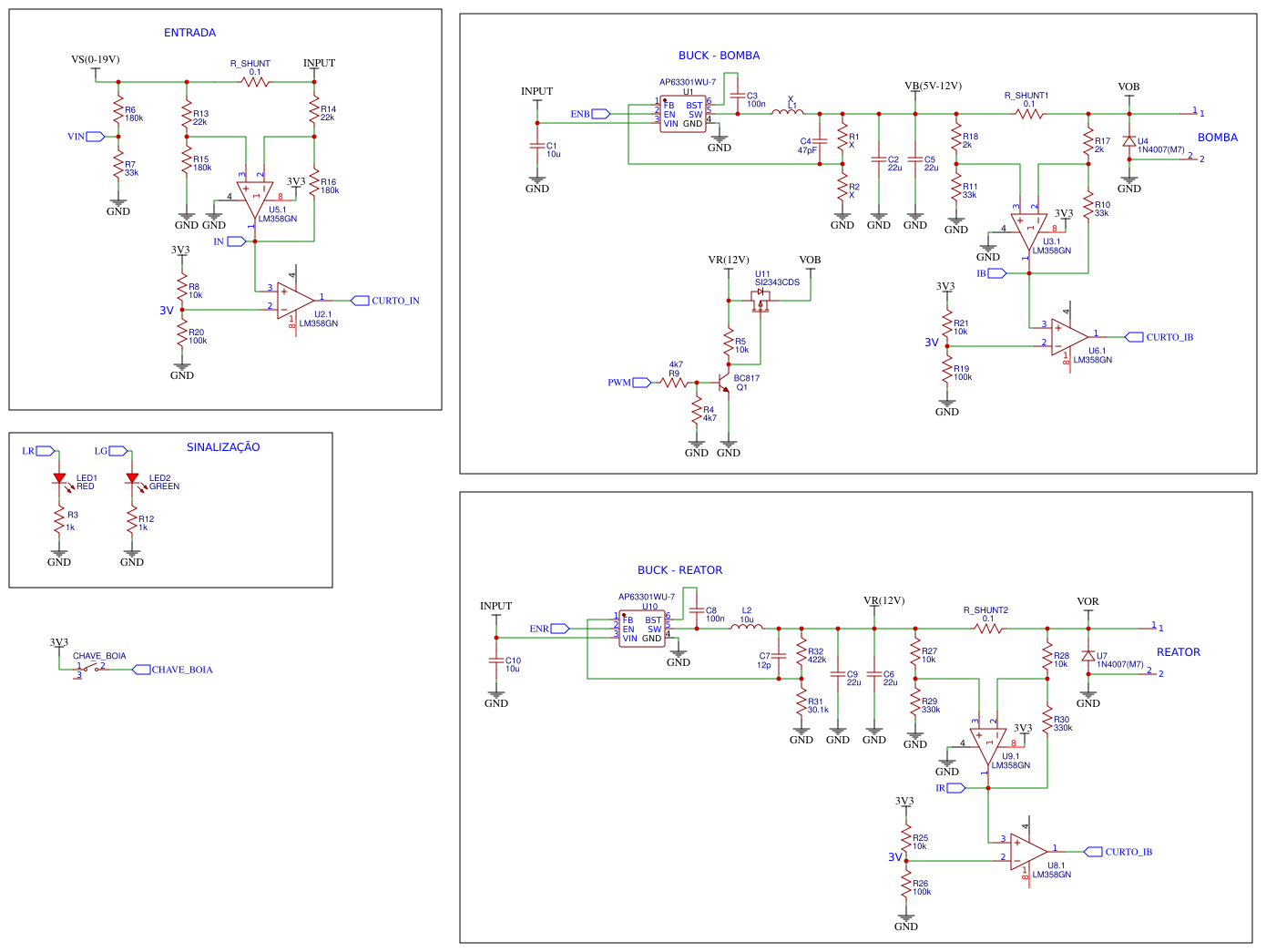
Task: Select the ENB net port
Action: pyautogui.click(x=590, y=114)
